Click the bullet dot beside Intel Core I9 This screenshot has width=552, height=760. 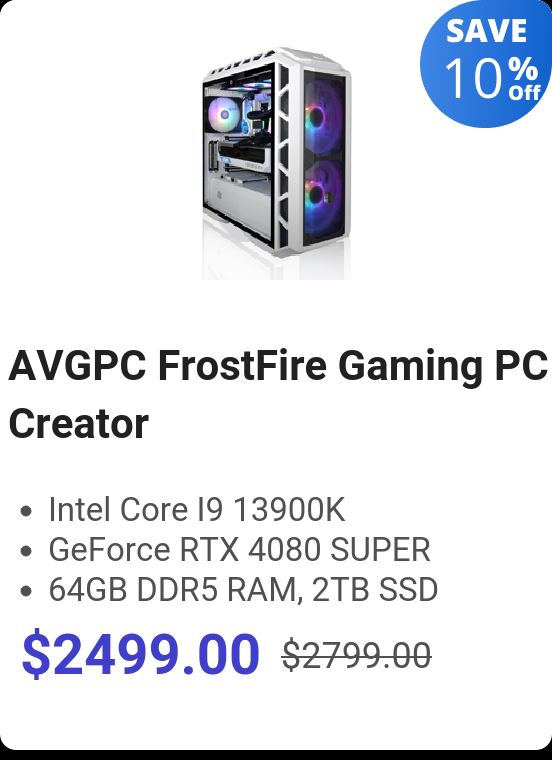[x=27, y=511]
